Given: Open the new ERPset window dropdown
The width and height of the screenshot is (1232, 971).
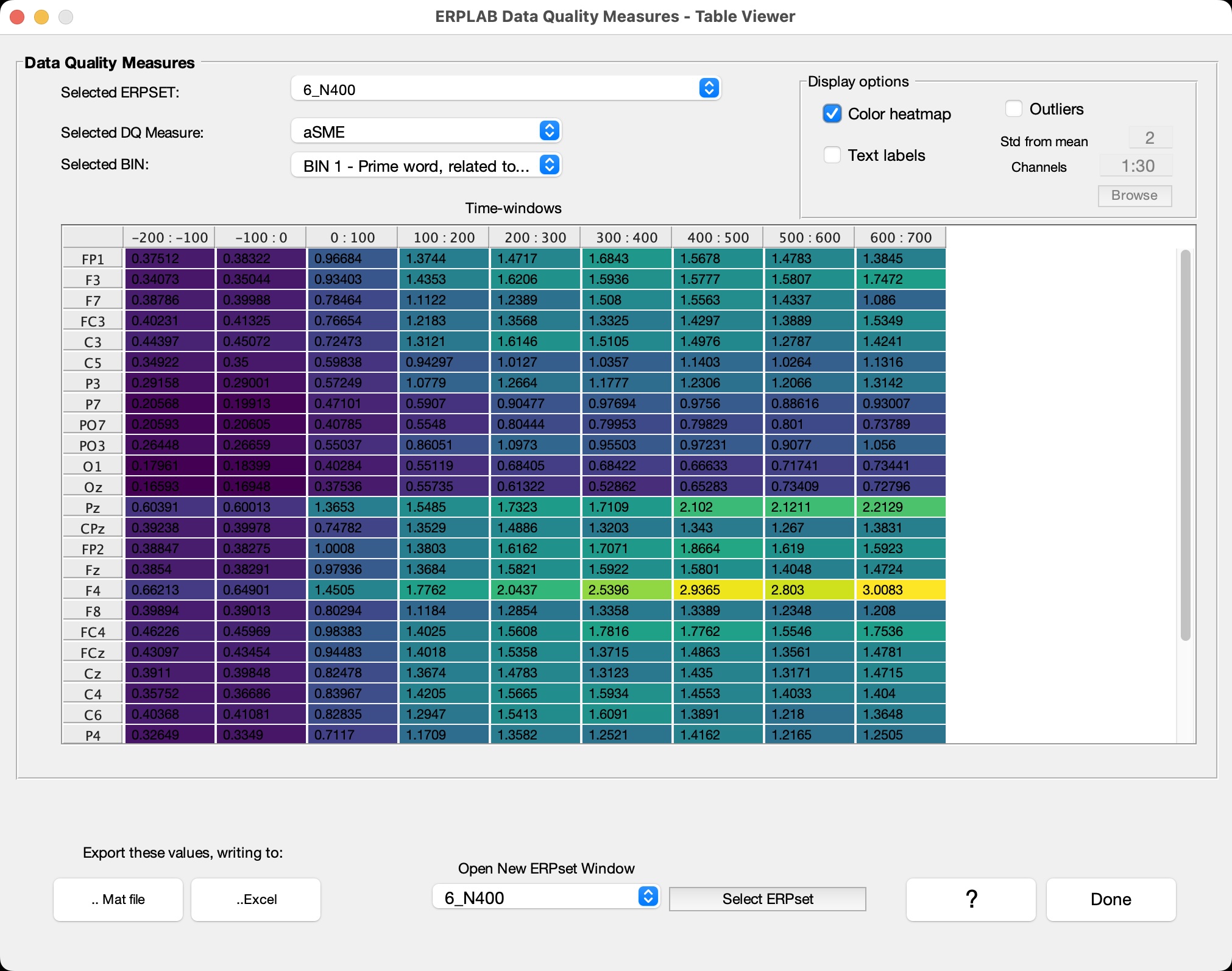Looking at the screenshot, I should 547,897.
